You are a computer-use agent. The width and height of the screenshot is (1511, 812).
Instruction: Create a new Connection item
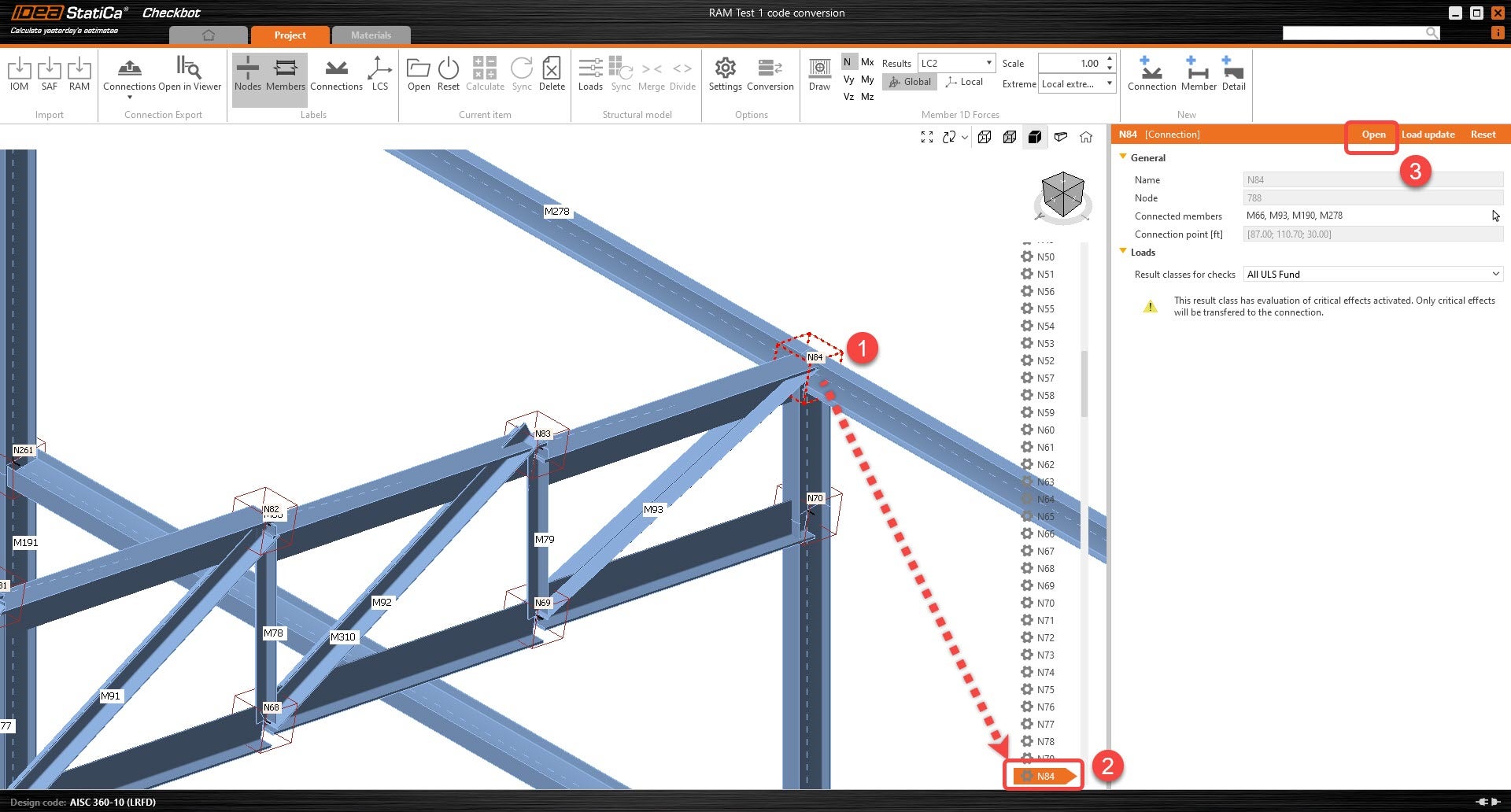[x=1151, y=75]
